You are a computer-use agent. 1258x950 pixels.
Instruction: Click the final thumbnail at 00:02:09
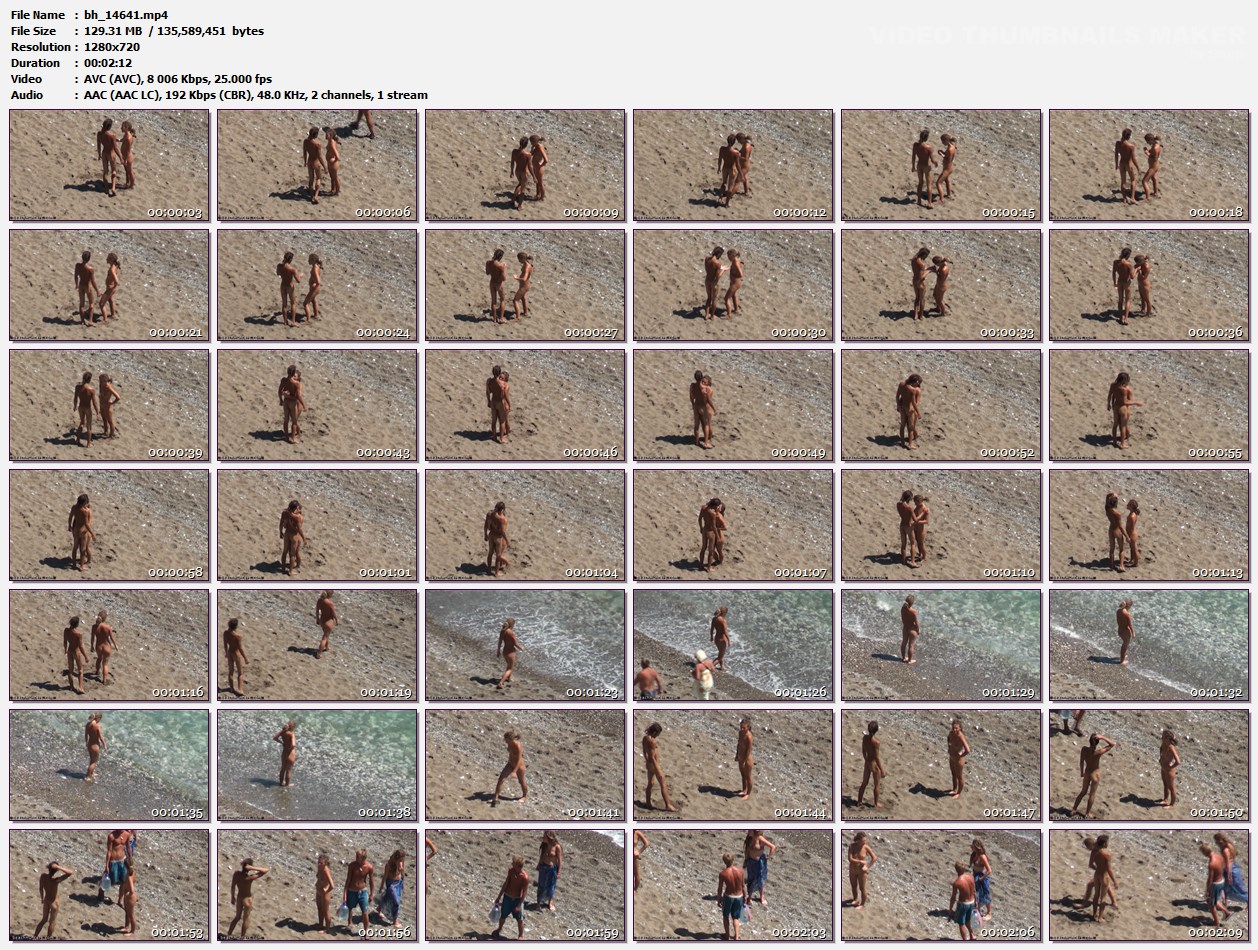[x=1149, y=885]
